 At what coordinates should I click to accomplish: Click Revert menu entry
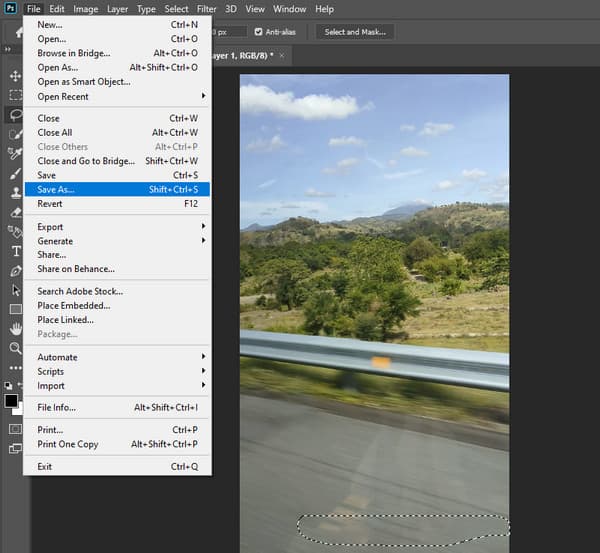[117, 204]
